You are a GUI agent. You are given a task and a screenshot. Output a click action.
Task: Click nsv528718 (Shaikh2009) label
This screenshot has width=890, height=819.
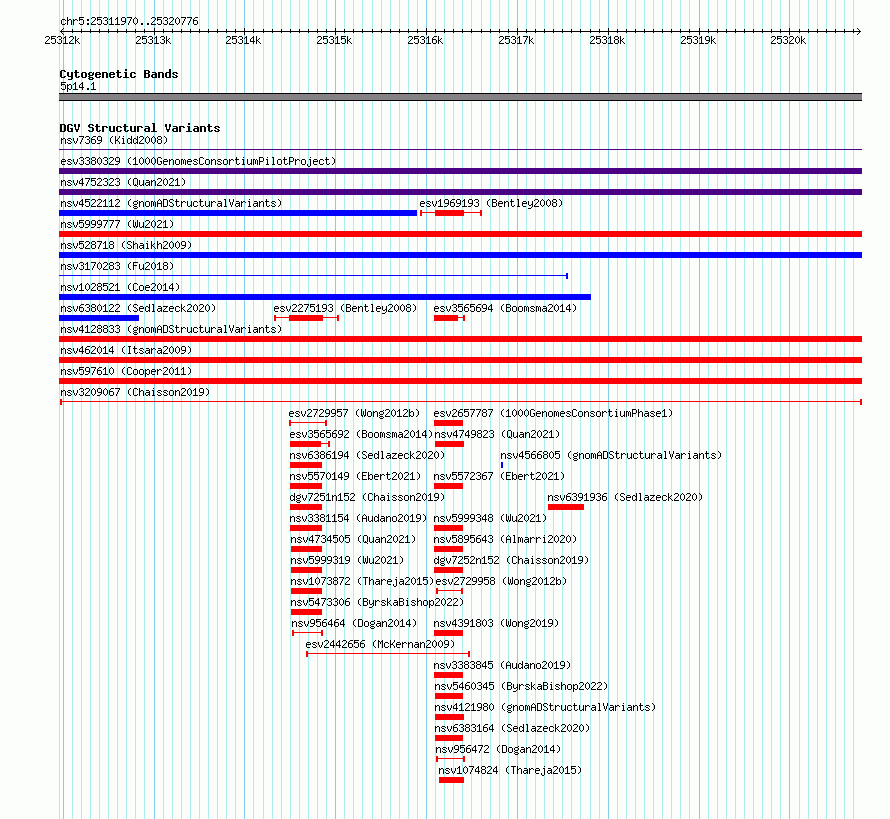pyautogui.click(x=126, y=245)
